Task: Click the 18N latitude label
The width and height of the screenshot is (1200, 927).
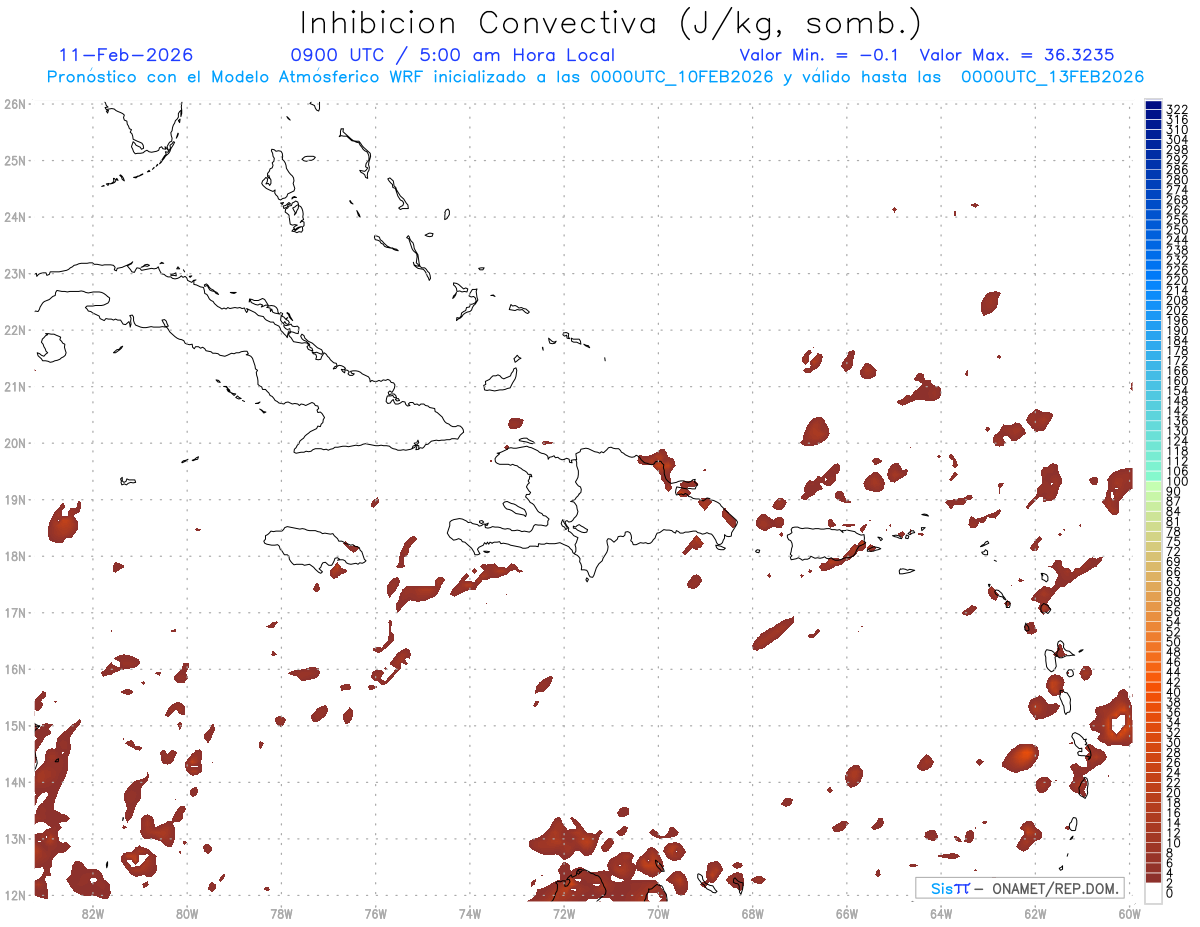Action: coord(15,555)
